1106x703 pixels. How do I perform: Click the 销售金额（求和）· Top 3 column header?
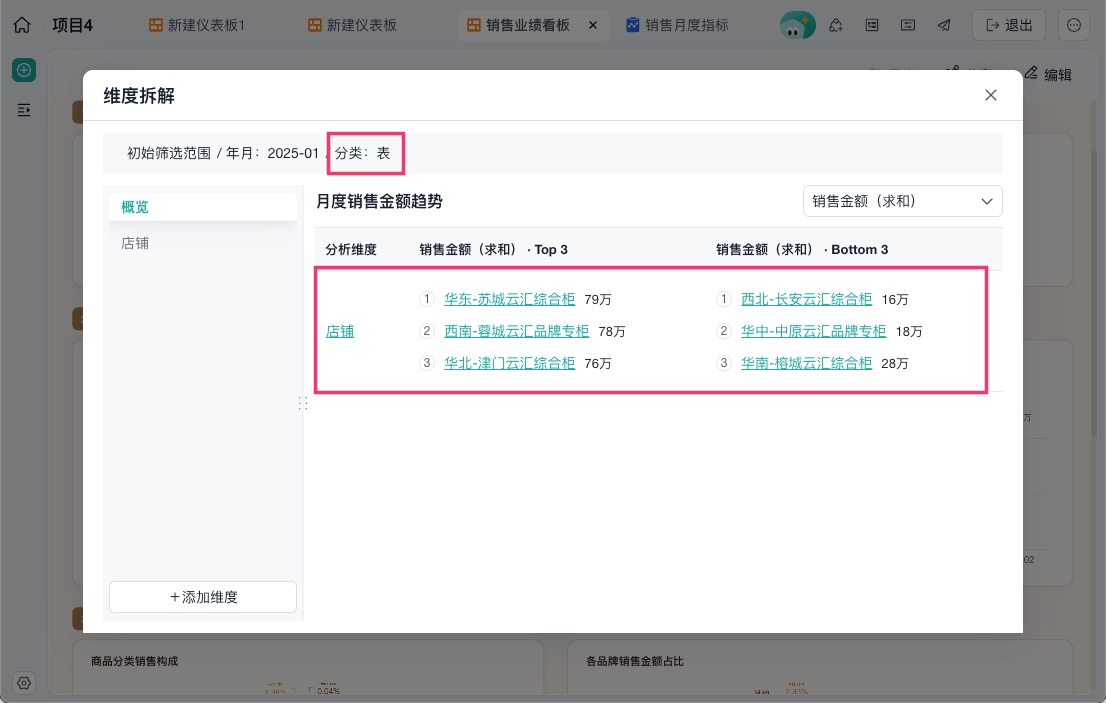click(494, 250)
